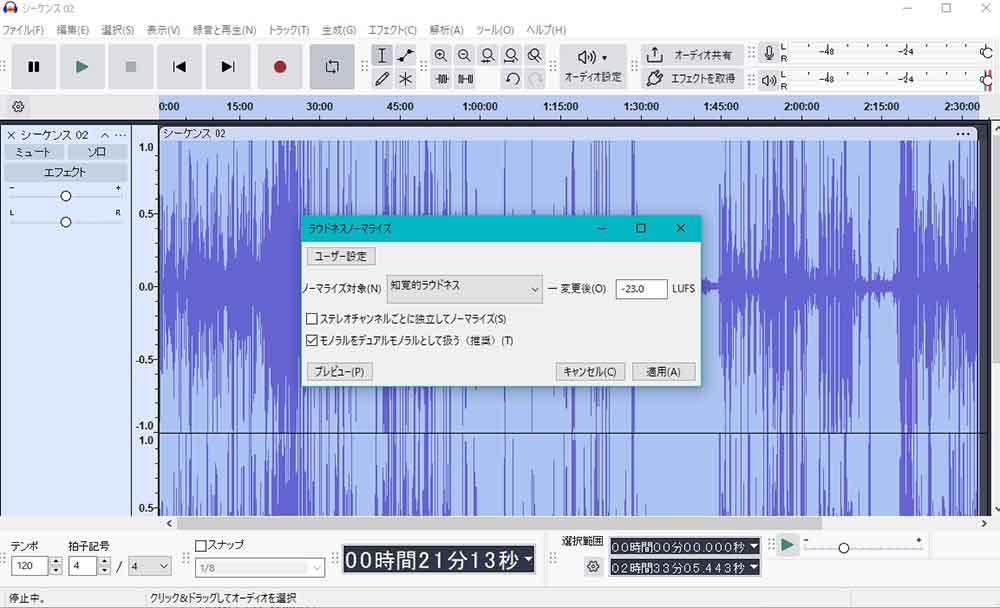Open the トラック(T) menu
The height and width of the screenshot is (608, 1000).
(x=288, y=30)
